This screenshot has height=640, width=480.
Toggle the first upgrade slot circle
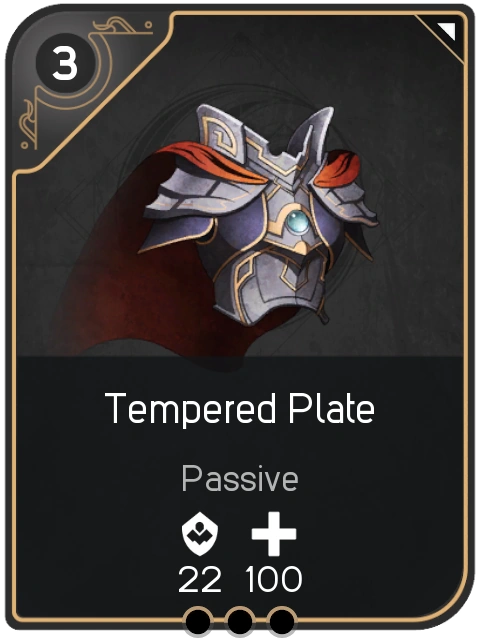(x=198, y=622)
